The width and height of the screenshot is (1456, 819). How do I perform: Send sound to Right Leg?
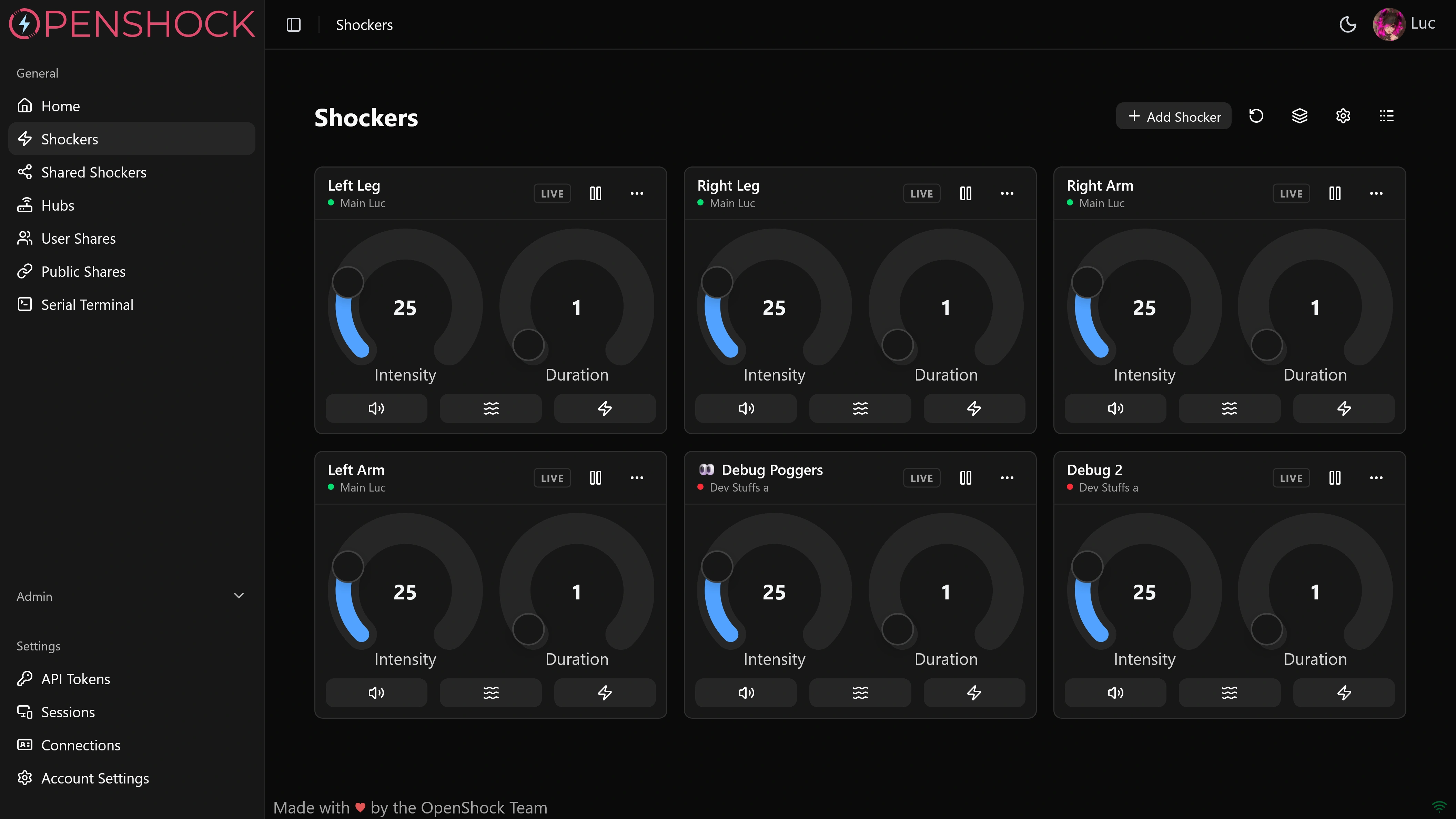click(746, 408)
